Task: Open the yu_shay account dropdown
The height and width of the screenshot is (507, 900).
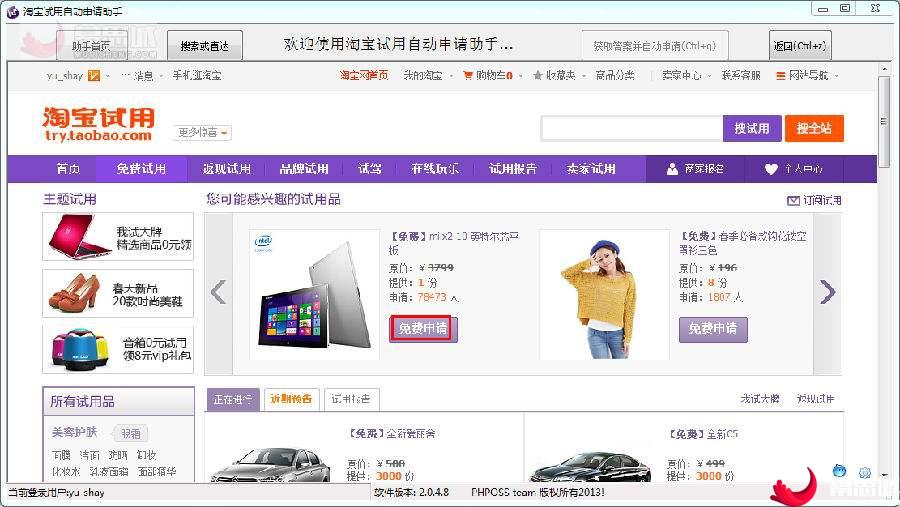Action: pyautogui.click(x=107, y=76)
